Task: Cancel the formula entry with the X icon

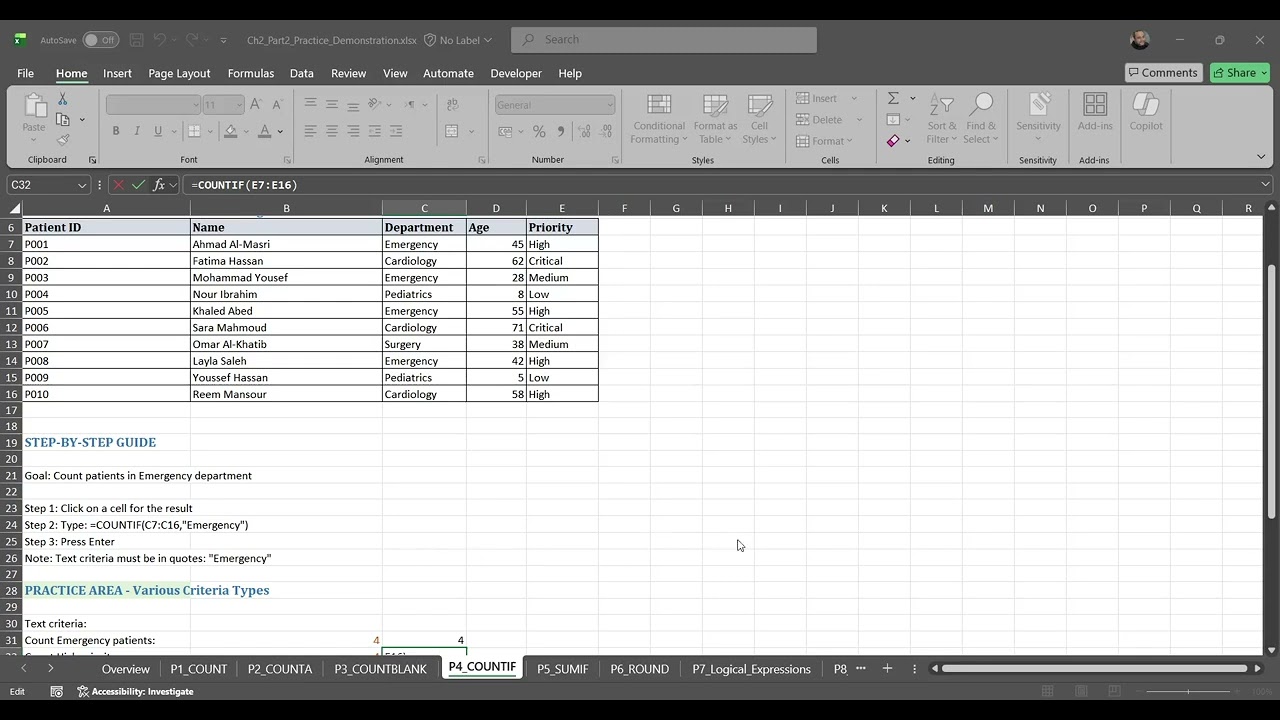Action: [119, 185]
